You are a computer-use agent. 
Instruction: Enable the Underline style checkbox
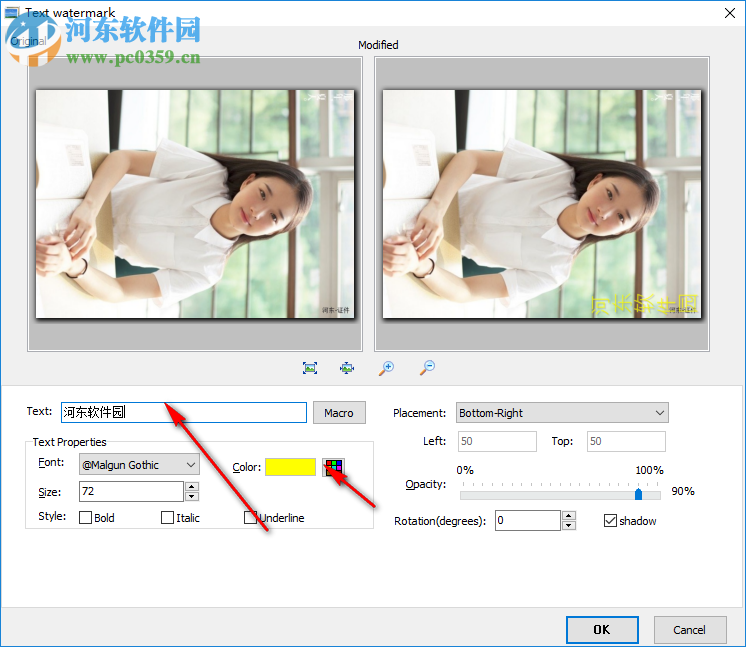(x=250, y=518)
